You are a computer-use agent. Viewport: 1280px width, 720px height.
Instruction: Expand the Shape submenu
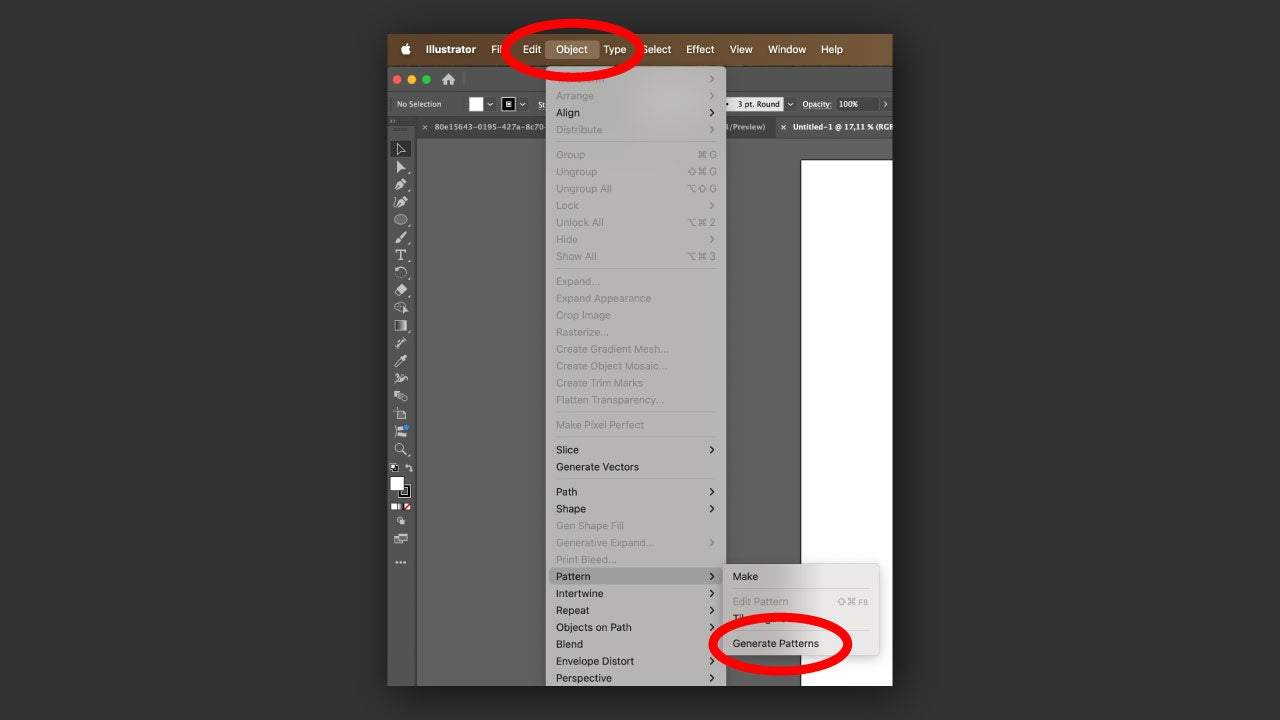636,509
